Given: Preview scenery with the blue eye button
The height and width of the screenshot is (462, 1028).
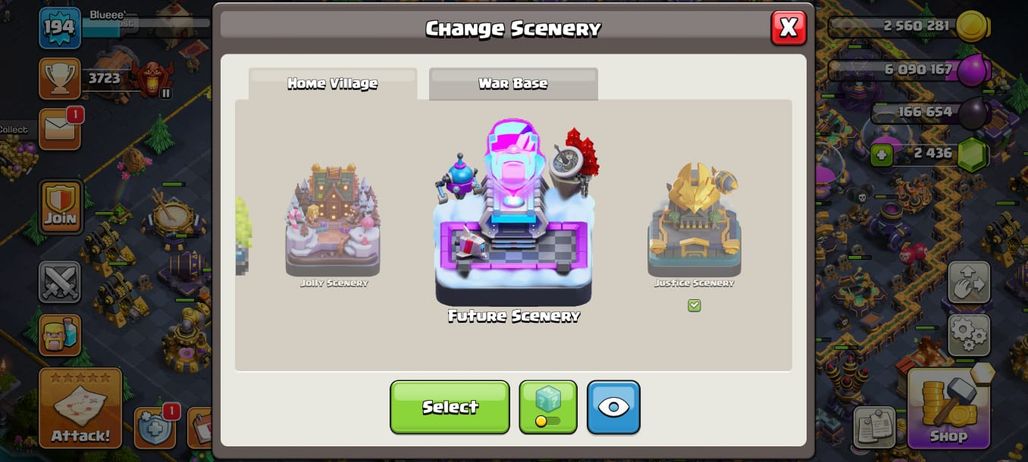Looking at the screenshot, I should 613,407.
